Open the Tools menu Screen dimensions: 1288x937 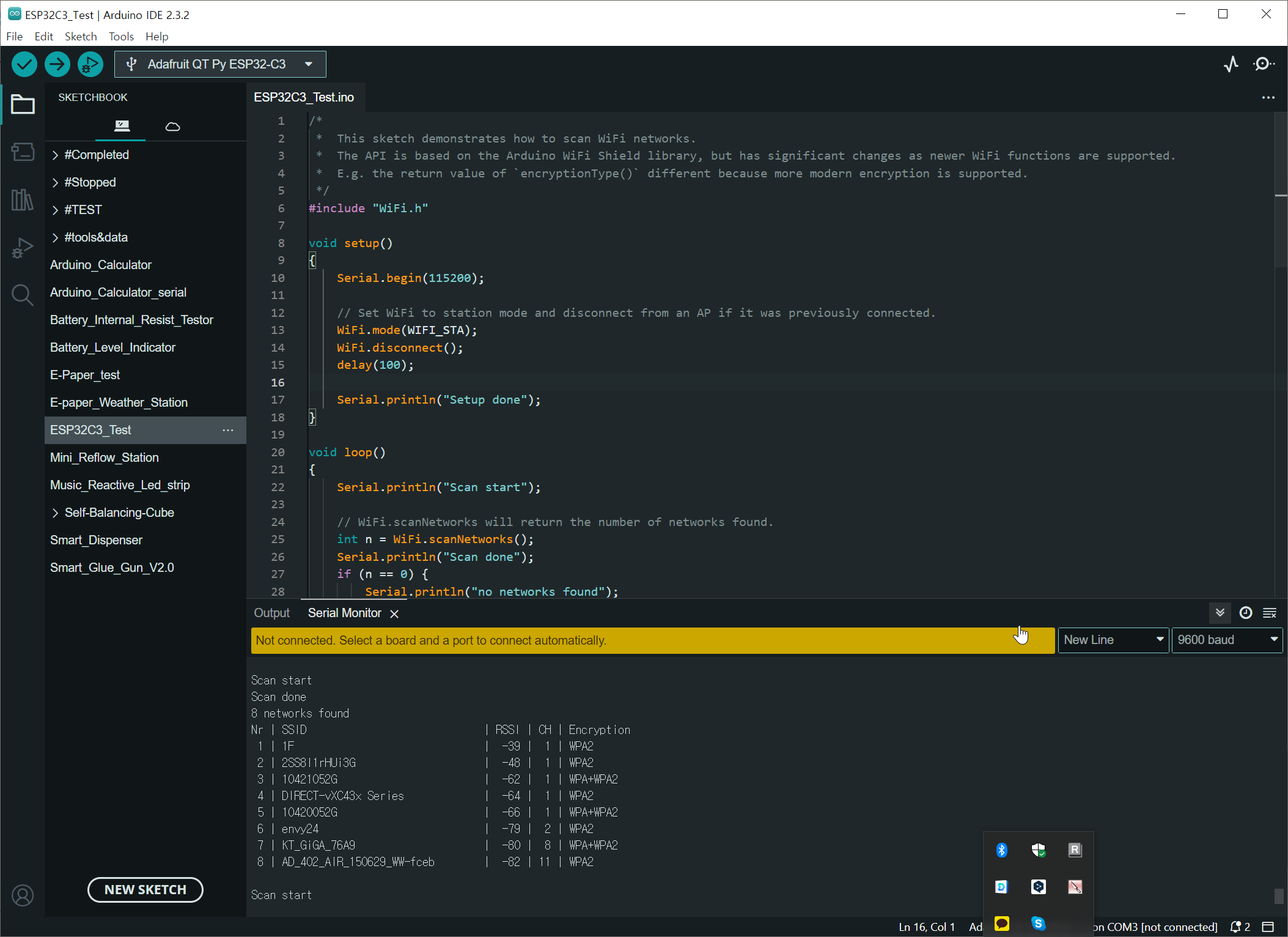click(x=121, y=36)
